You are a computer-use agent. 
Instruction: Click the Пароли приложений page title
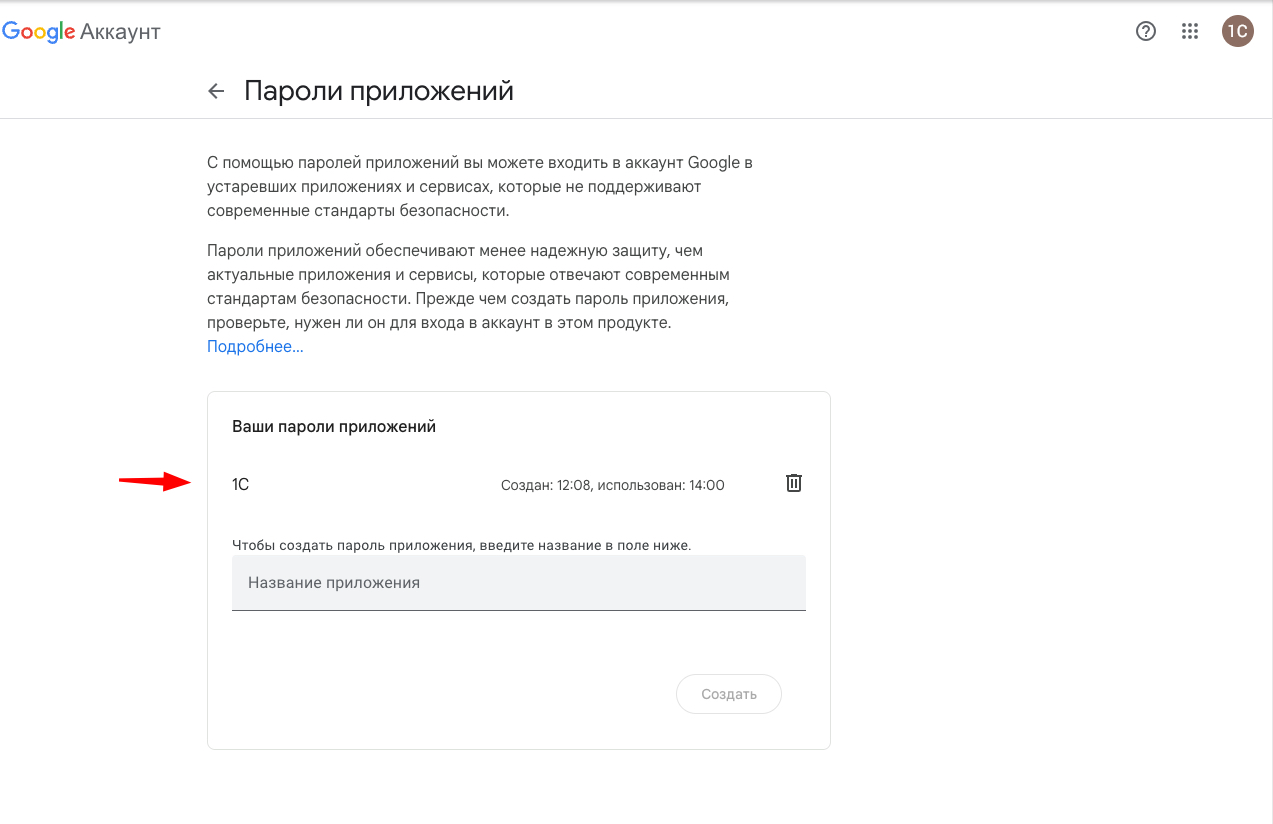[379, 92]
